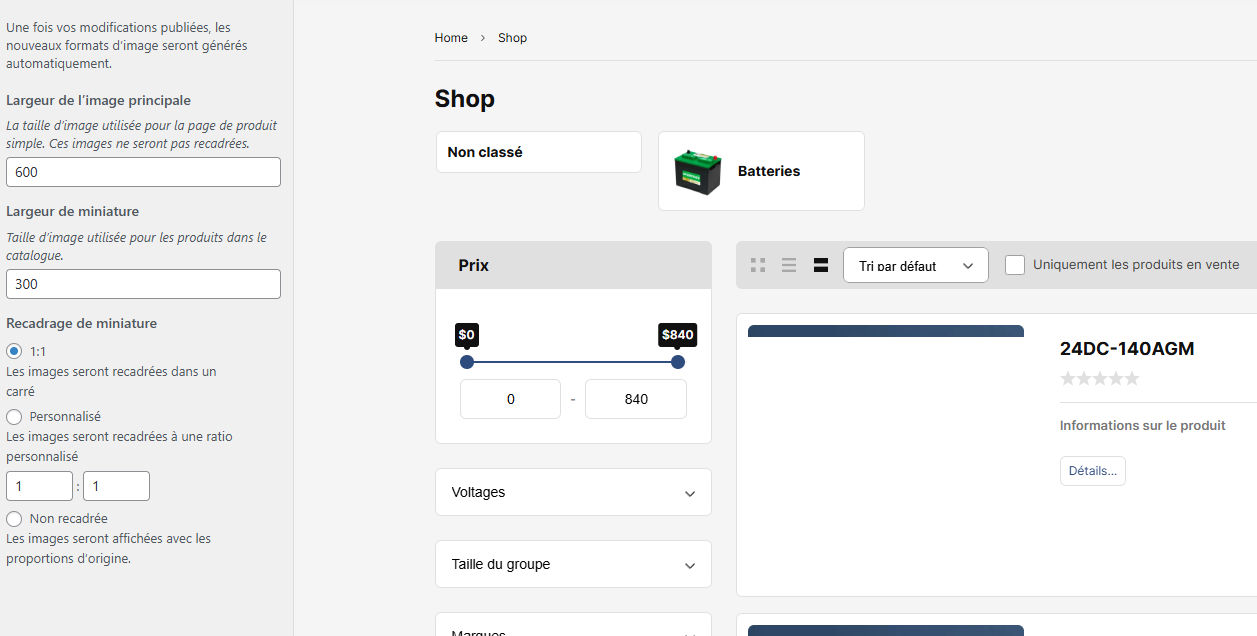Select the wide list view icon

(x=821, y=265)
